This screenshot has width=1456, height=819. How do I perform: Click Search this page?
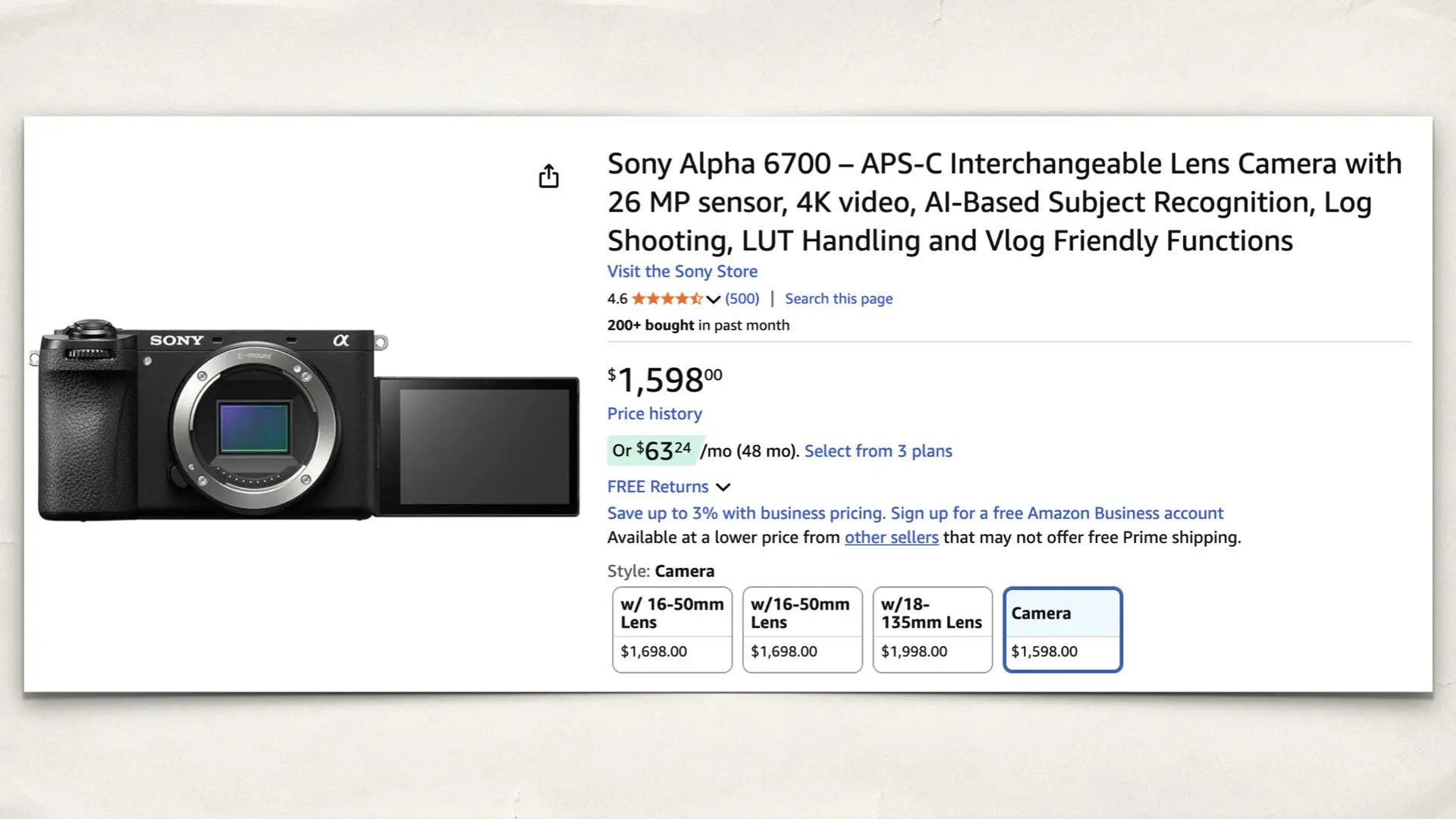pyautogui.click(x=838, y=298)
